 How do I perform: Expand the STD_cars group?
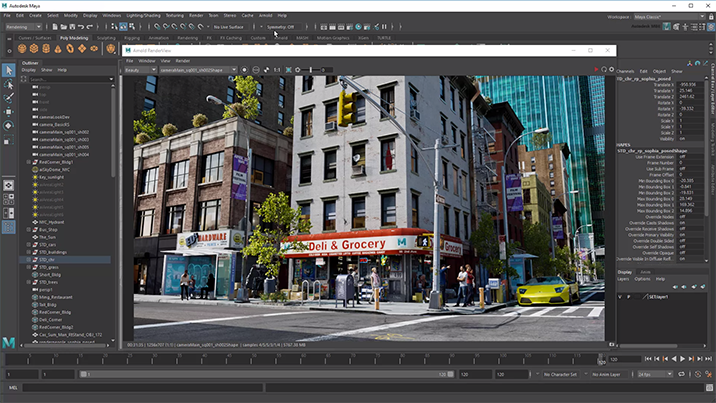(x=28, y=245)
